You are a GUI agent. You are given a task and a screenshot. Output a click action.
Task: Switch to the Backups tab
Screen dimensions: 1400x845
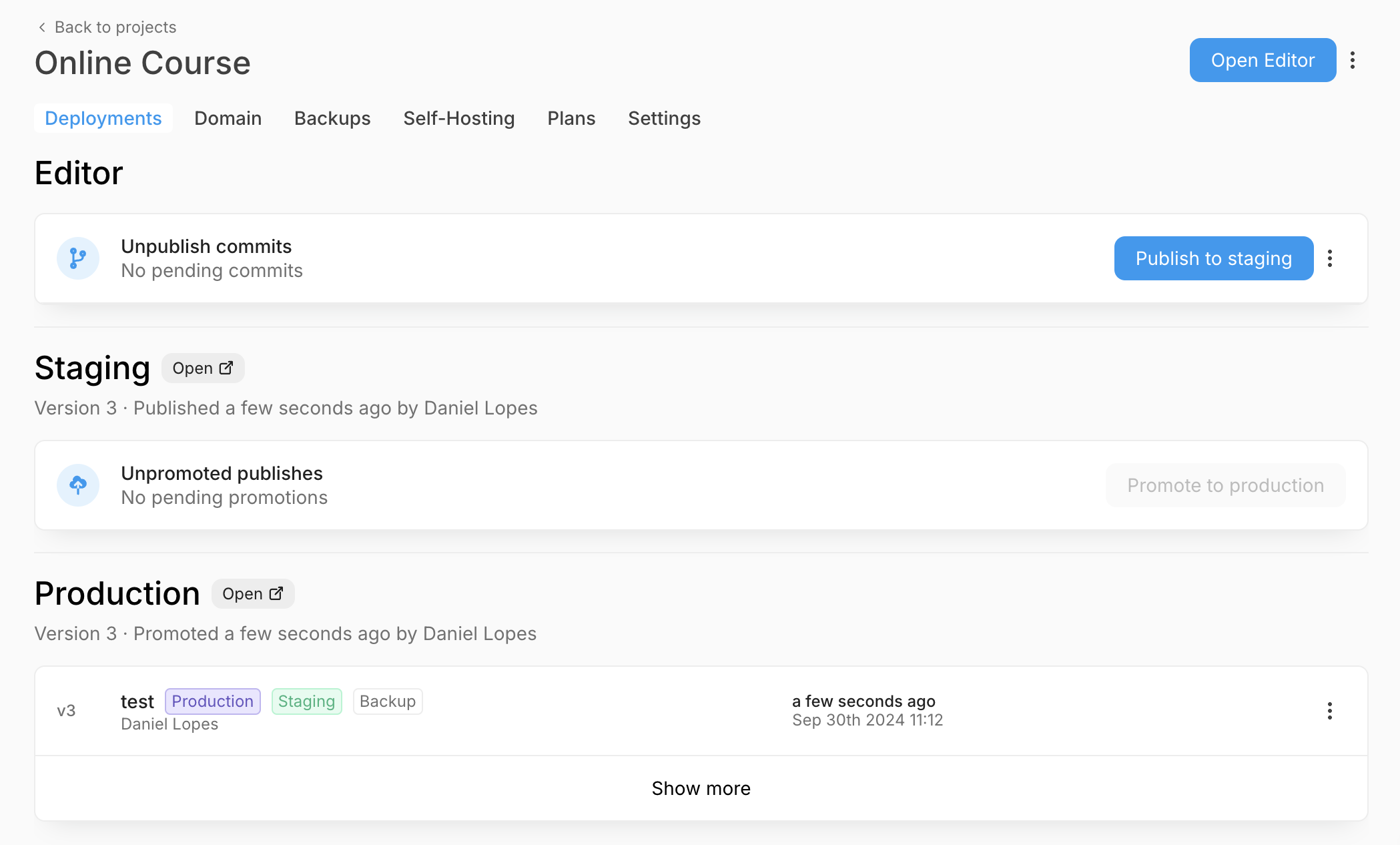pyautogui.click(x=332, y=118)
